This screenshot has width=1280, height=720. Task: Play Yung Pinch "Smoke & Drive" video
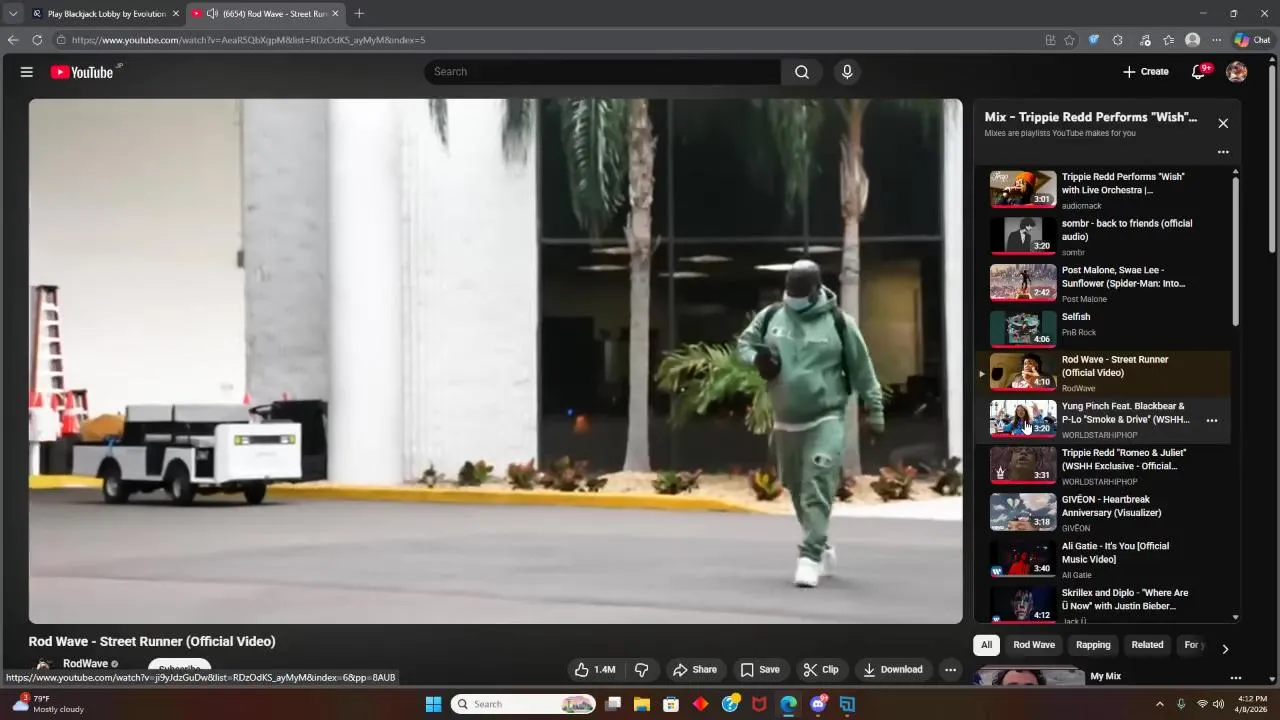[1105, 420]
